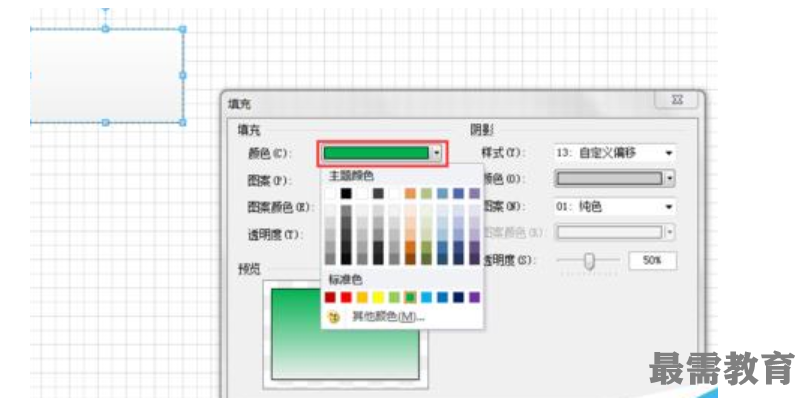Click the shape's bottom-middle selection handle
Viewport: 801px width, 408px height.
tap(105, 123)
